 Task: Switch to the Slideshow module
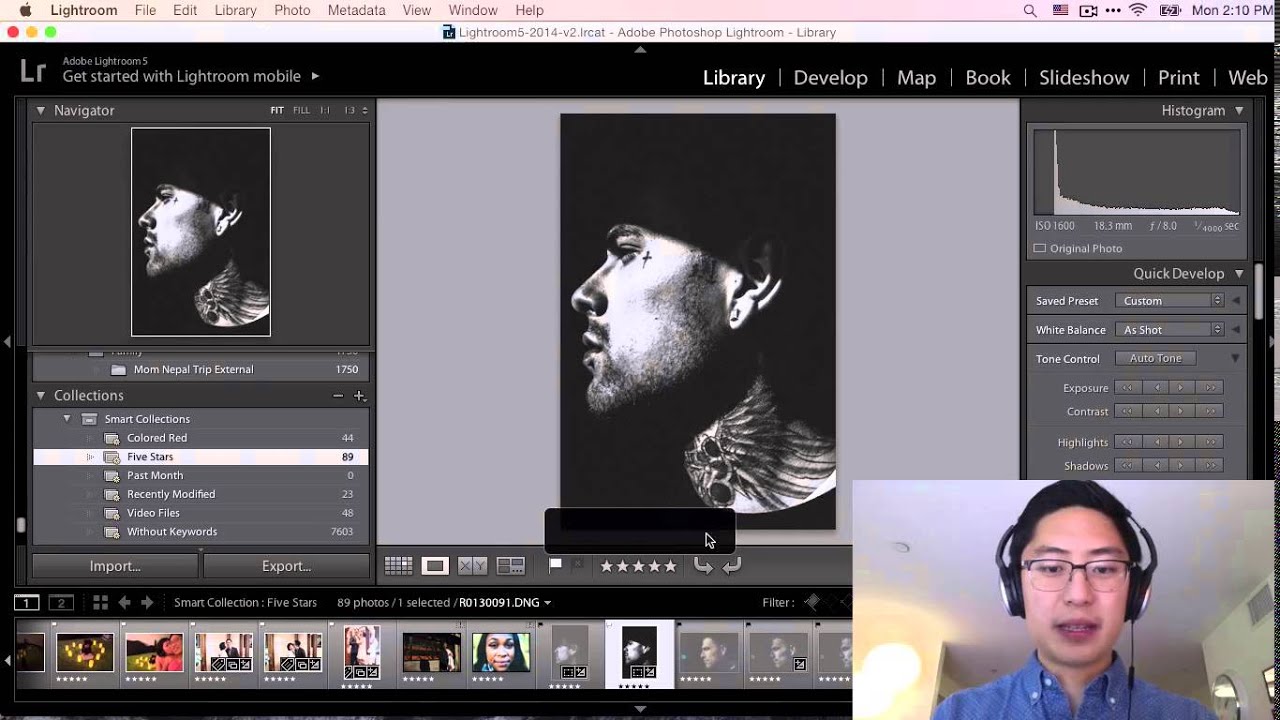tap(1084, 78)
